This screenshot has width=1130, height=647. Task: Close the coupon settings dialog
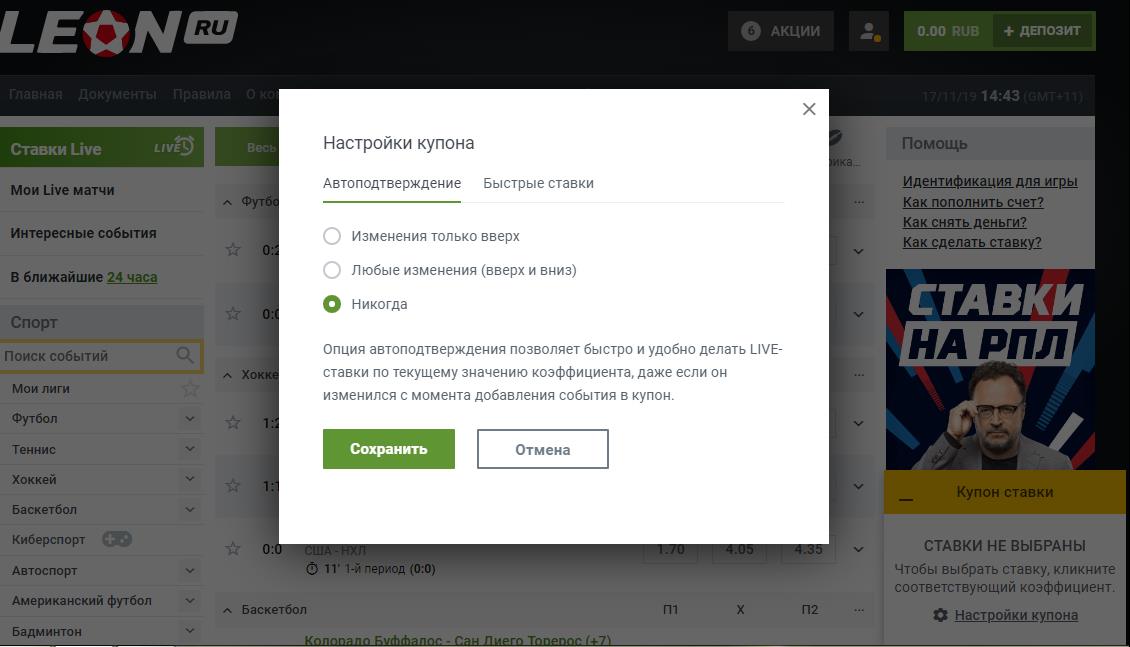click(809, 109)
